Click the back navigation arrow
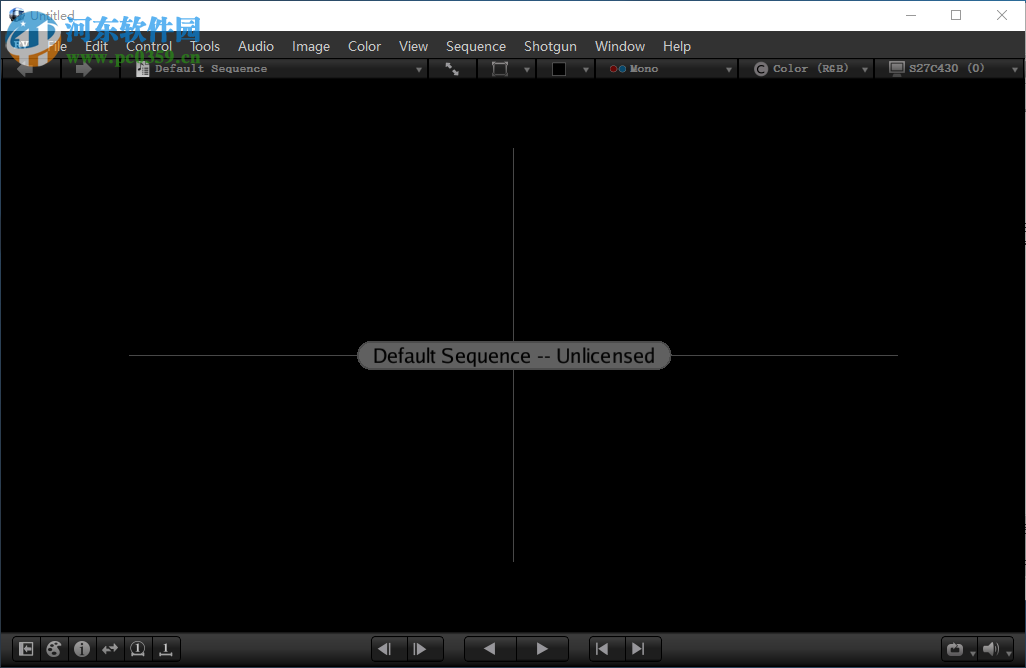 (27, 69)
